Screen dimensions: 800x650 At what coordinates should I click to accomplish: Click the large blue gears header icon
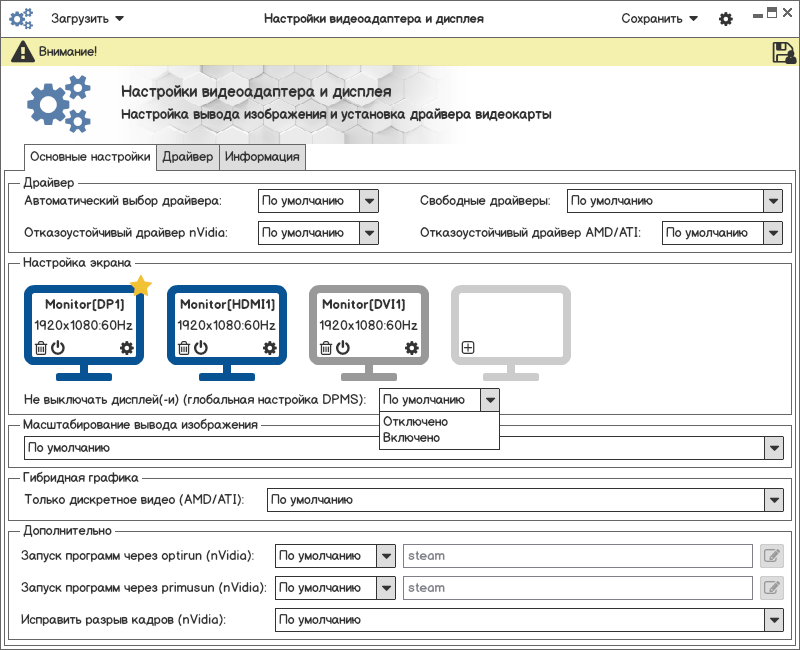pos(59,104)
